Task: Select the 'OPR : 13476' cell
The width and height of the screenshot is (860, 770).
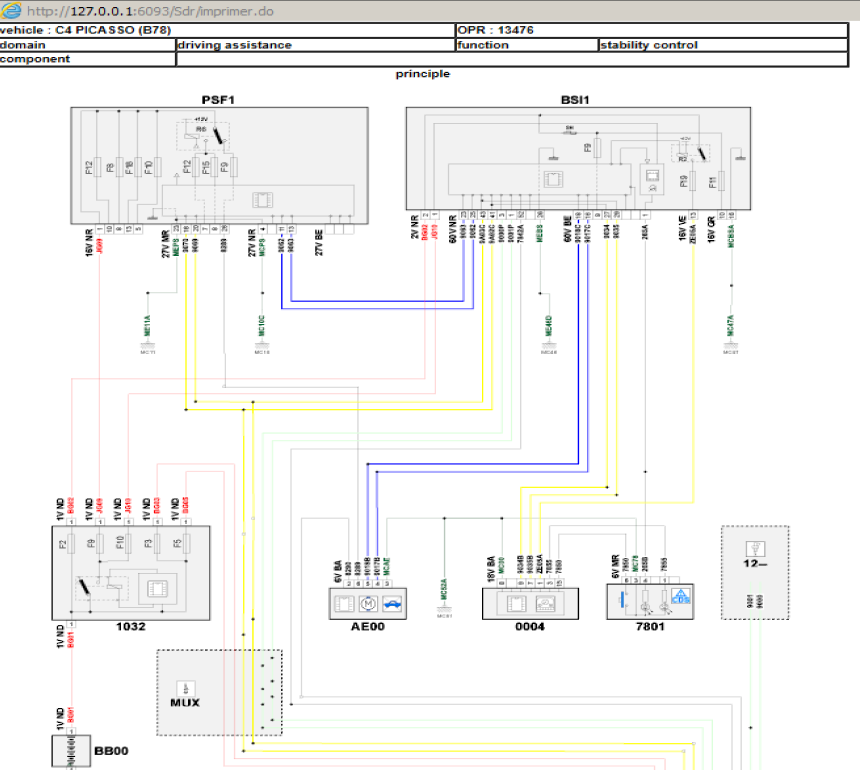Action: point(652,30)
